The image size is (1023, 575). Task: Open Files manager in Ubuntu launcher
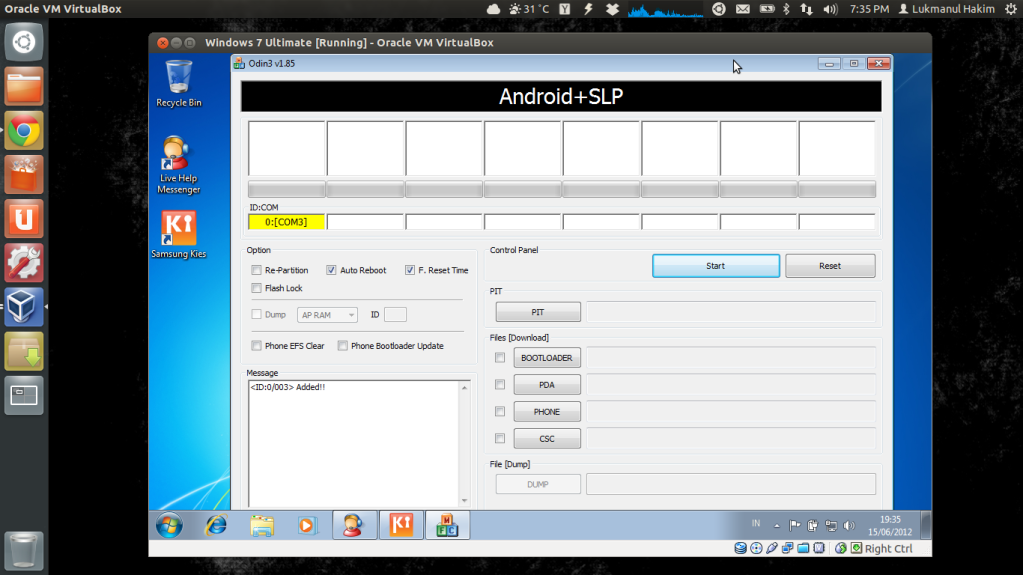24,86
